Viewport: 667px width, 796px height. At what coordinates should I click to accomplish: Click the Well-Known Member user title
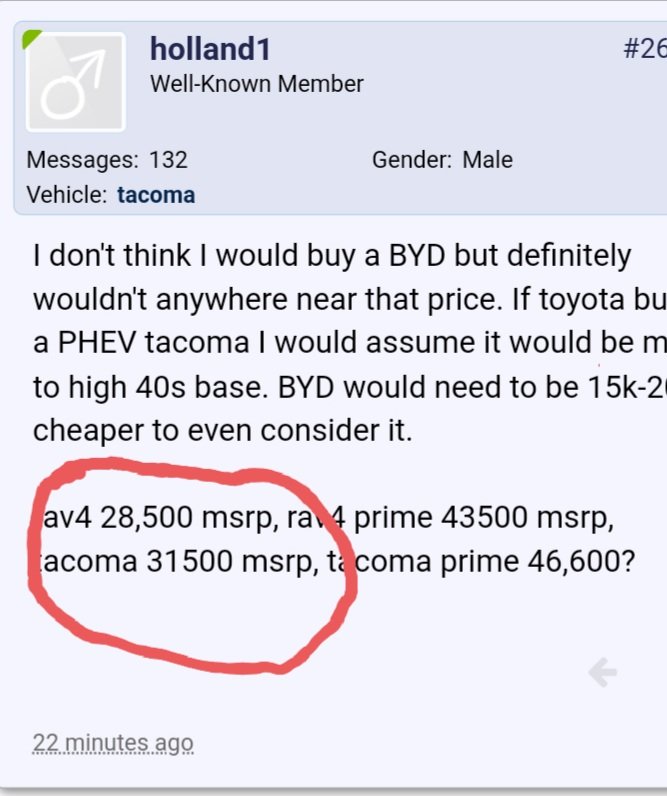click(x=257, y=84)
